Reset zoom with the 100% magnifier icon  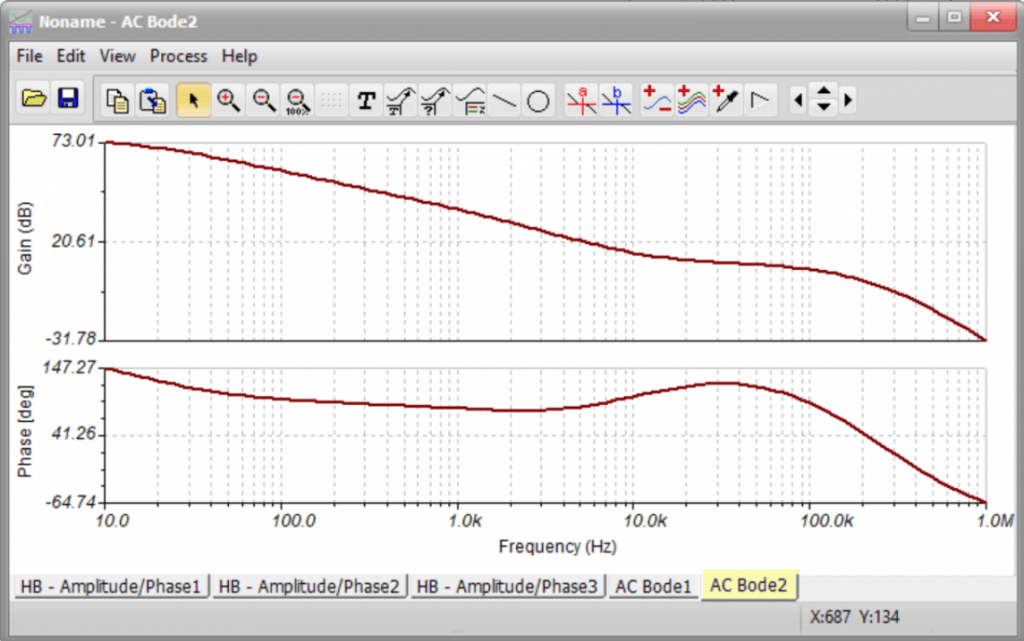click(298, 100)
